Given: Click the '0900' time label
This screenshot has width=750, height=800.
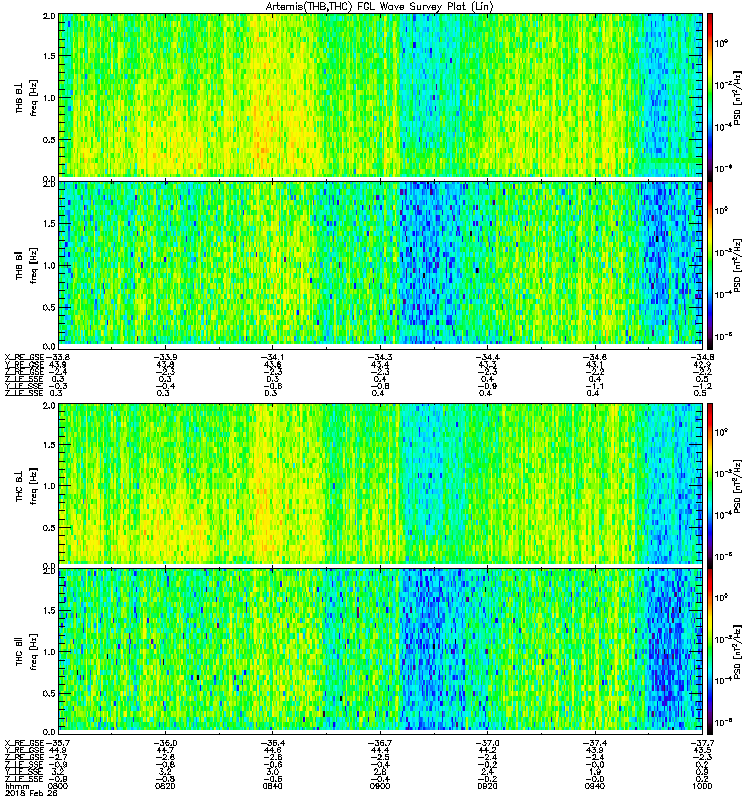Looking at the screenshot, I should 380,786.
